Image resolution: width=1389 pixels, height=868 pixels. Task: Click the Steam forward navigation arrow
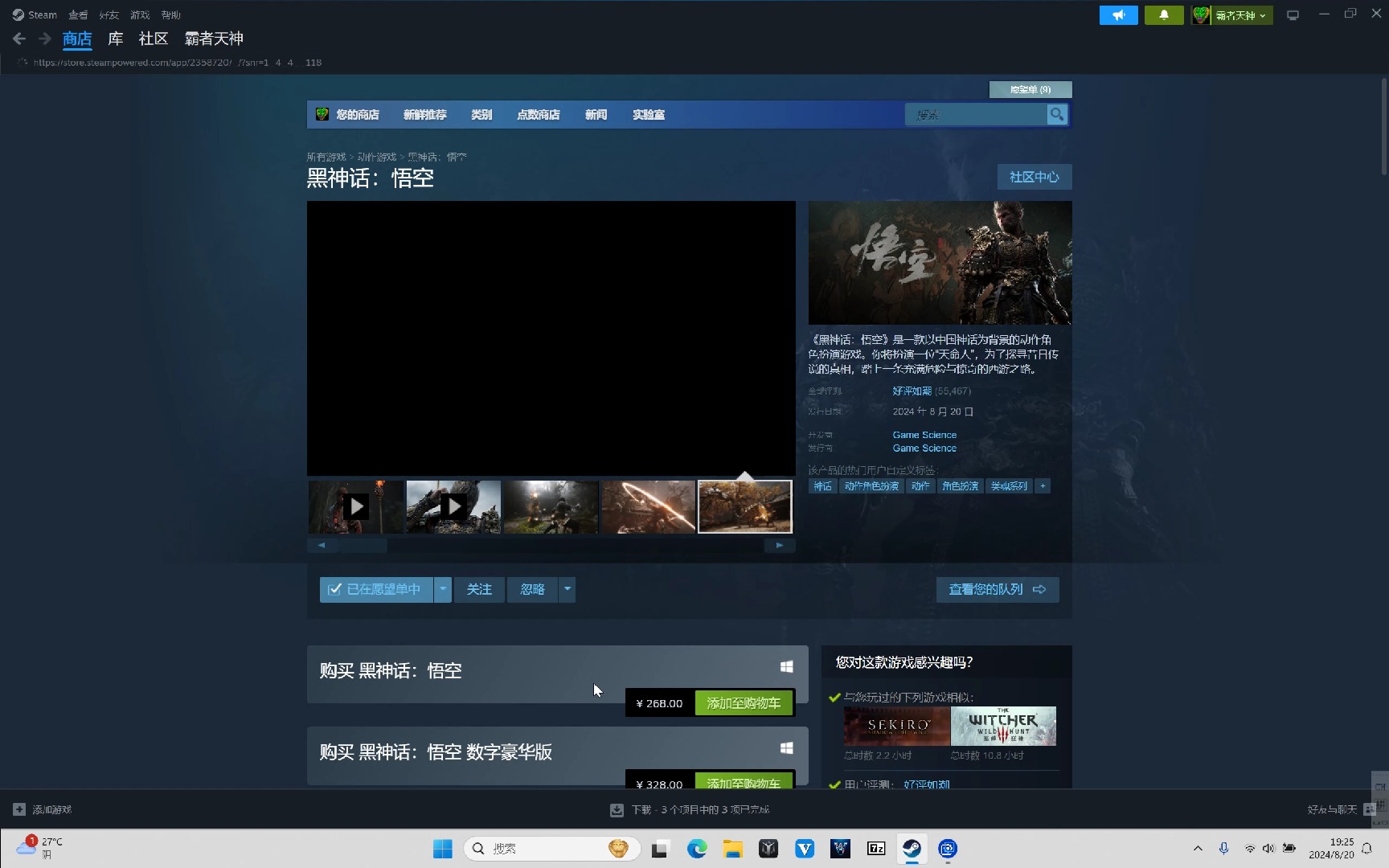45,39
